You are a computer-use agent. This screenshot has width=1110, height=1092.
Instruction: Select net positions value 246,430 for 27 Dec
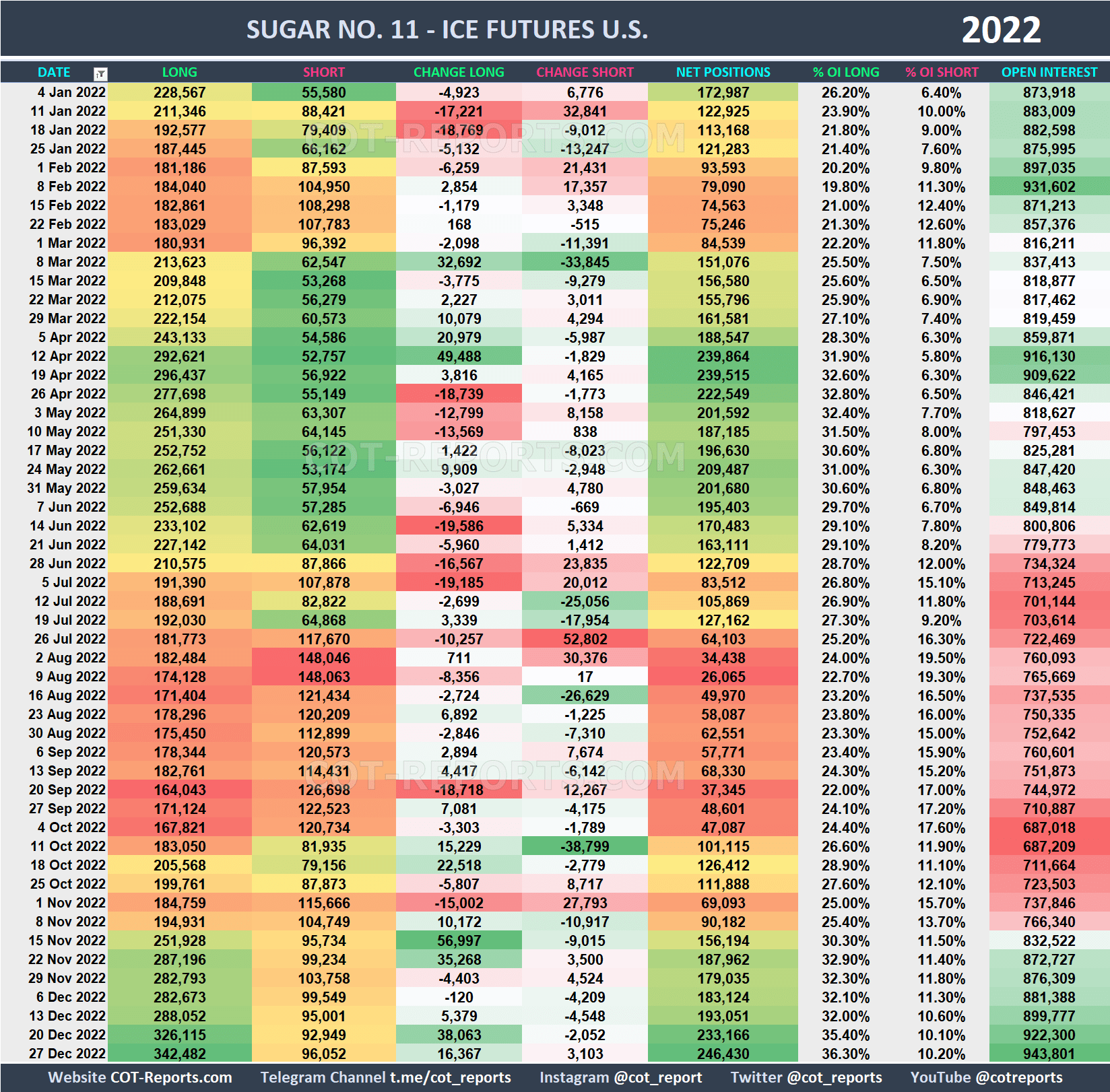click(x=721, y=1054)
